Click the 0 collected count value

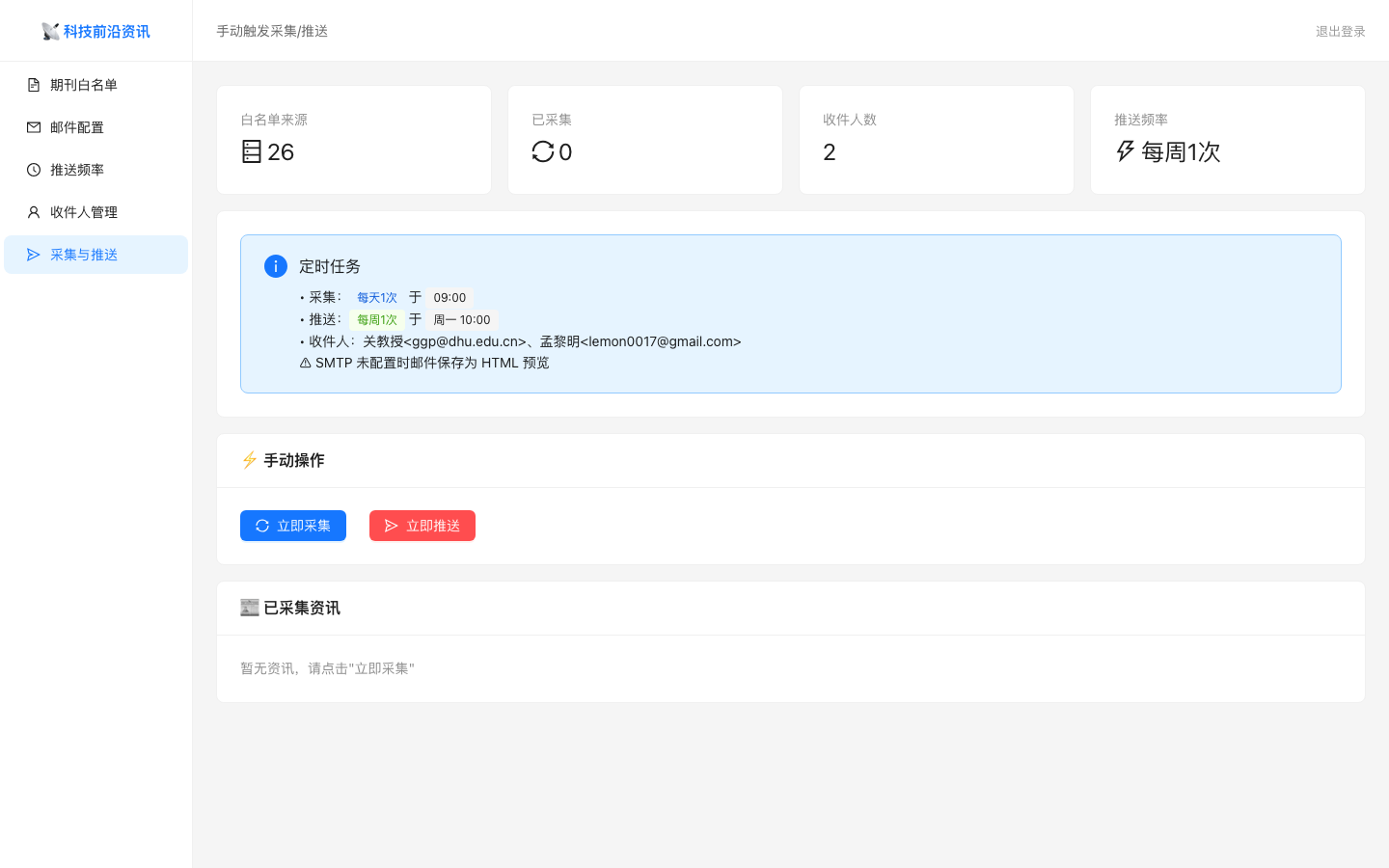(x=565, y=152)
